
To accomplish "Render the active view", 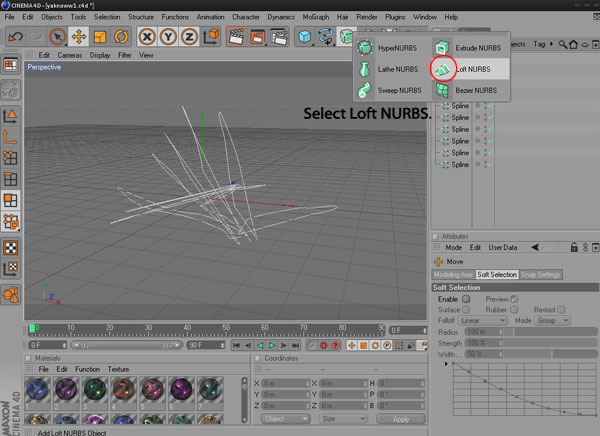I will tap(236, 37).
